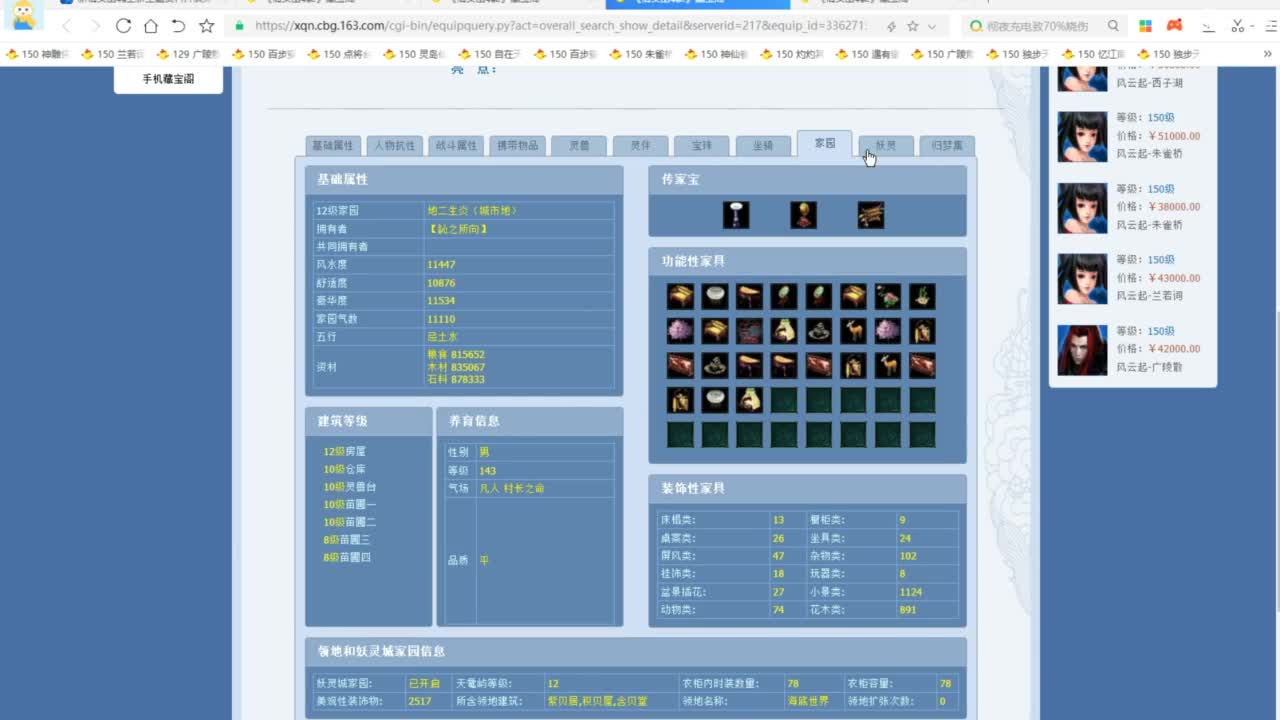The image size is (1280, 720).
Task: Open the red game controller icon
Action: (x=1176, y=26)
